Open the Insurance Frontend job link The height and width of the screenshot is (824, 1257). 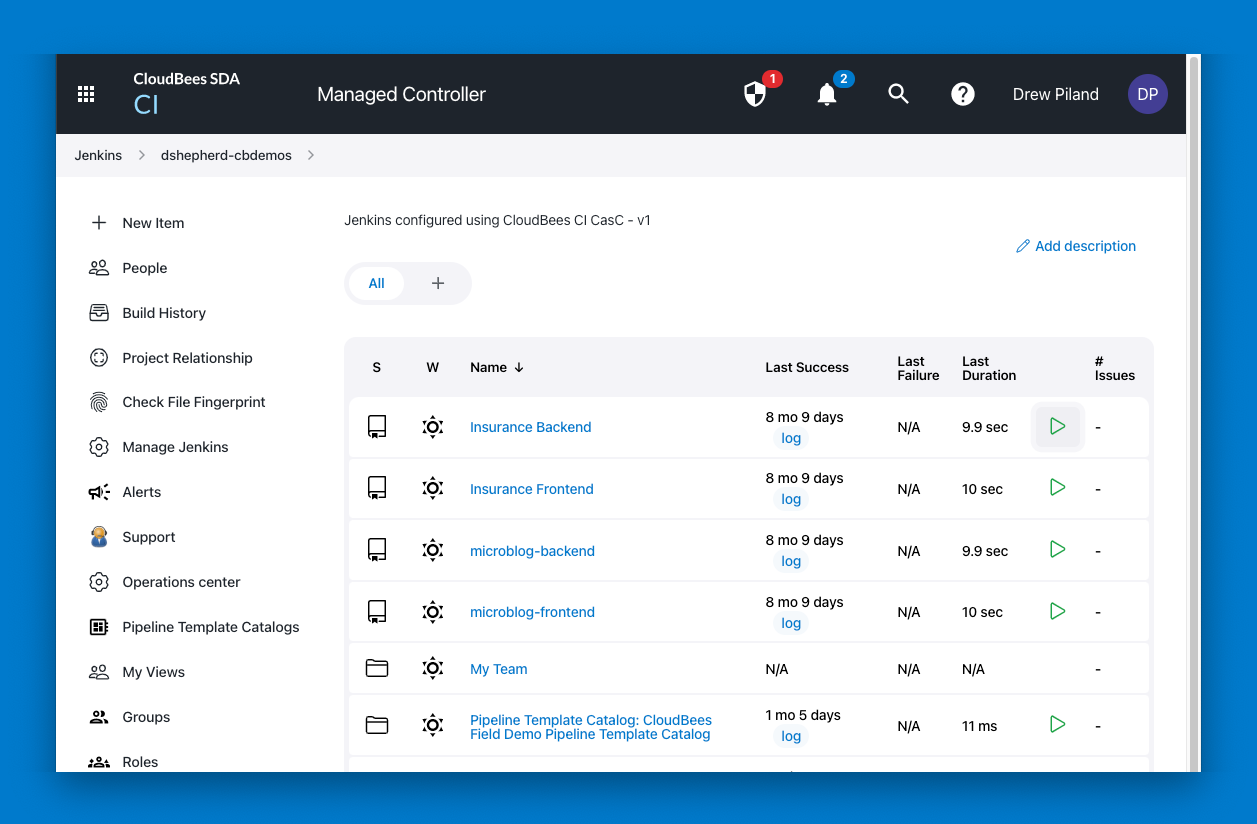click(531, 489)
